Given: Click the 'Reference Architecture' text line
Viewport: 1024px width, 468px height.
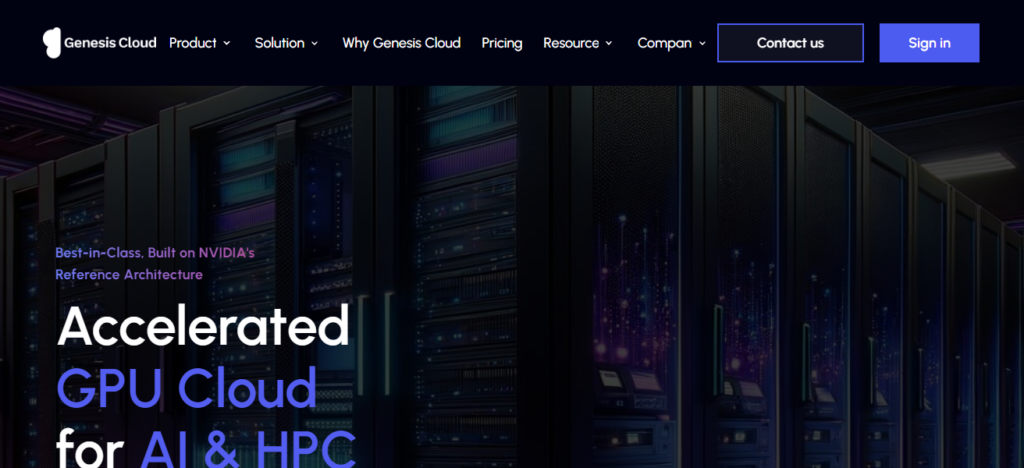Looking at the screenshot, I should pos(129,275).
